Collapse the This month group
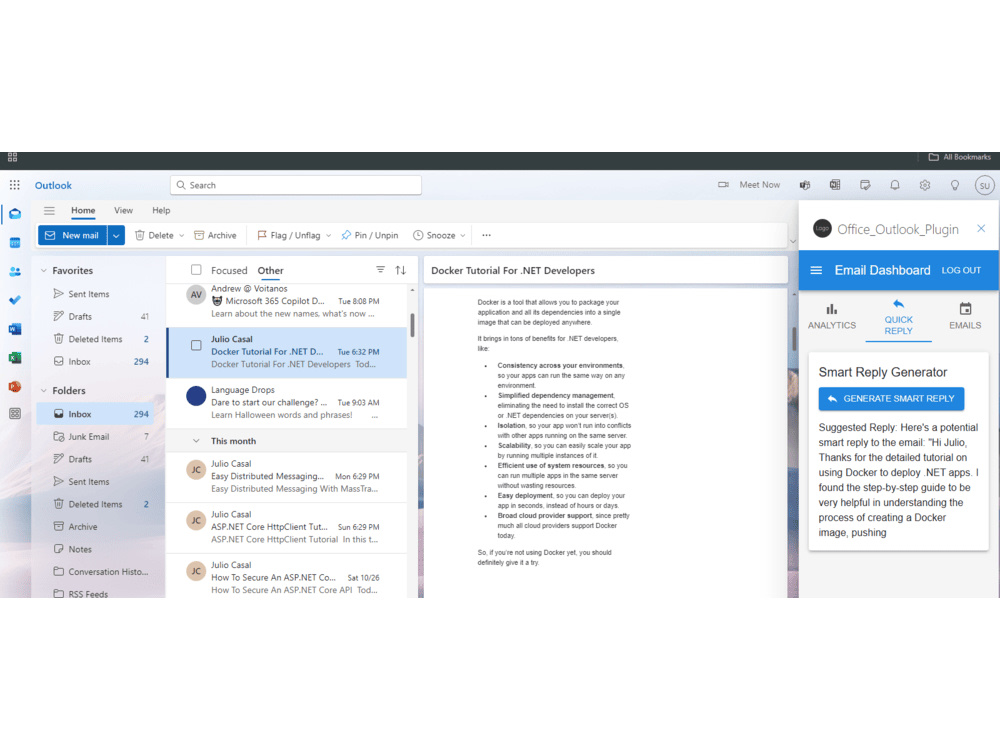Viewport: 1000px width, 750px height. click(x=196, y=441)
